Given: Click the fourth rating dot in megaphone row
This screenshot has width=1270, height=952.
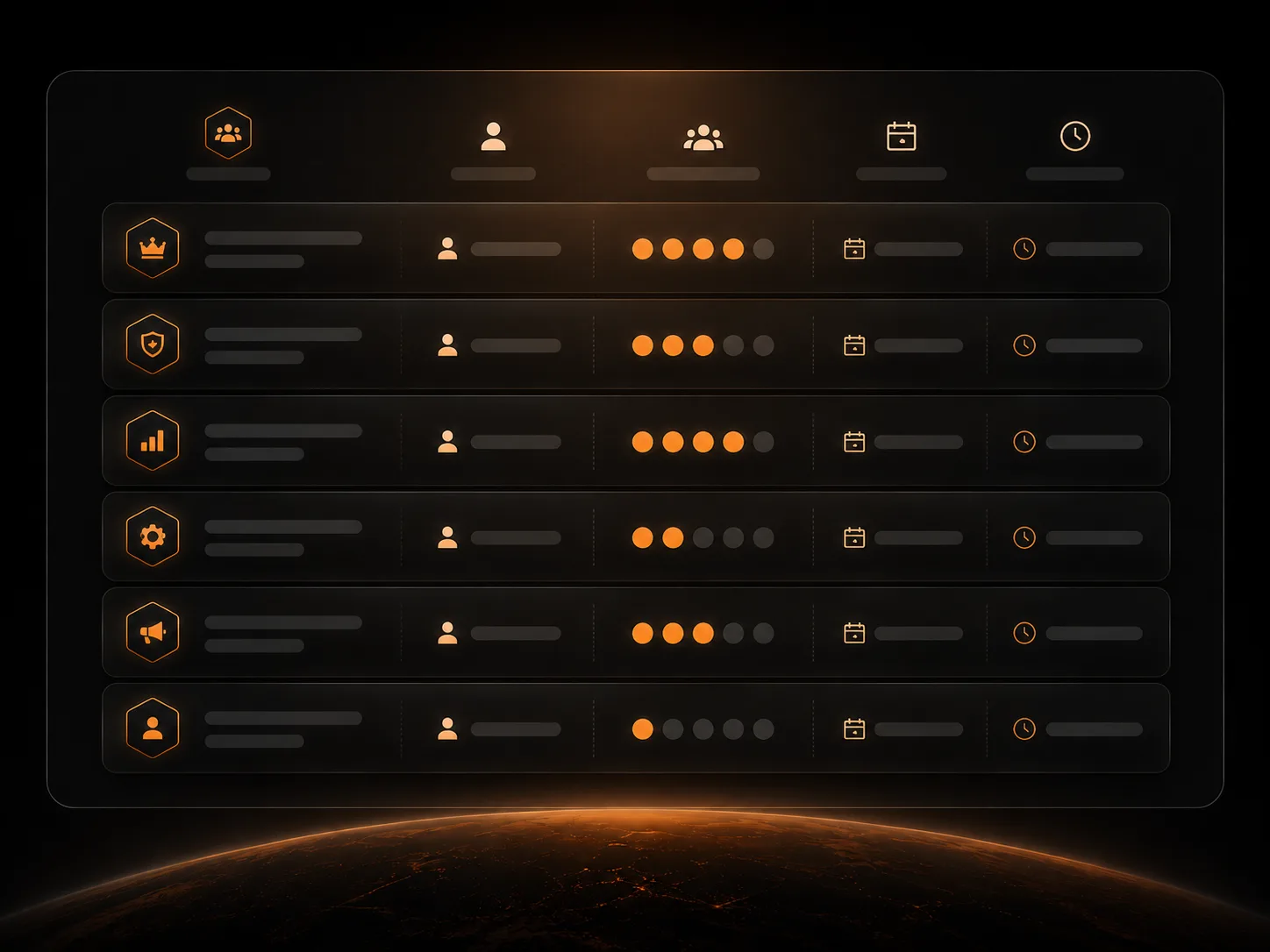Looking at the screenshot, I should click(733, 633).
